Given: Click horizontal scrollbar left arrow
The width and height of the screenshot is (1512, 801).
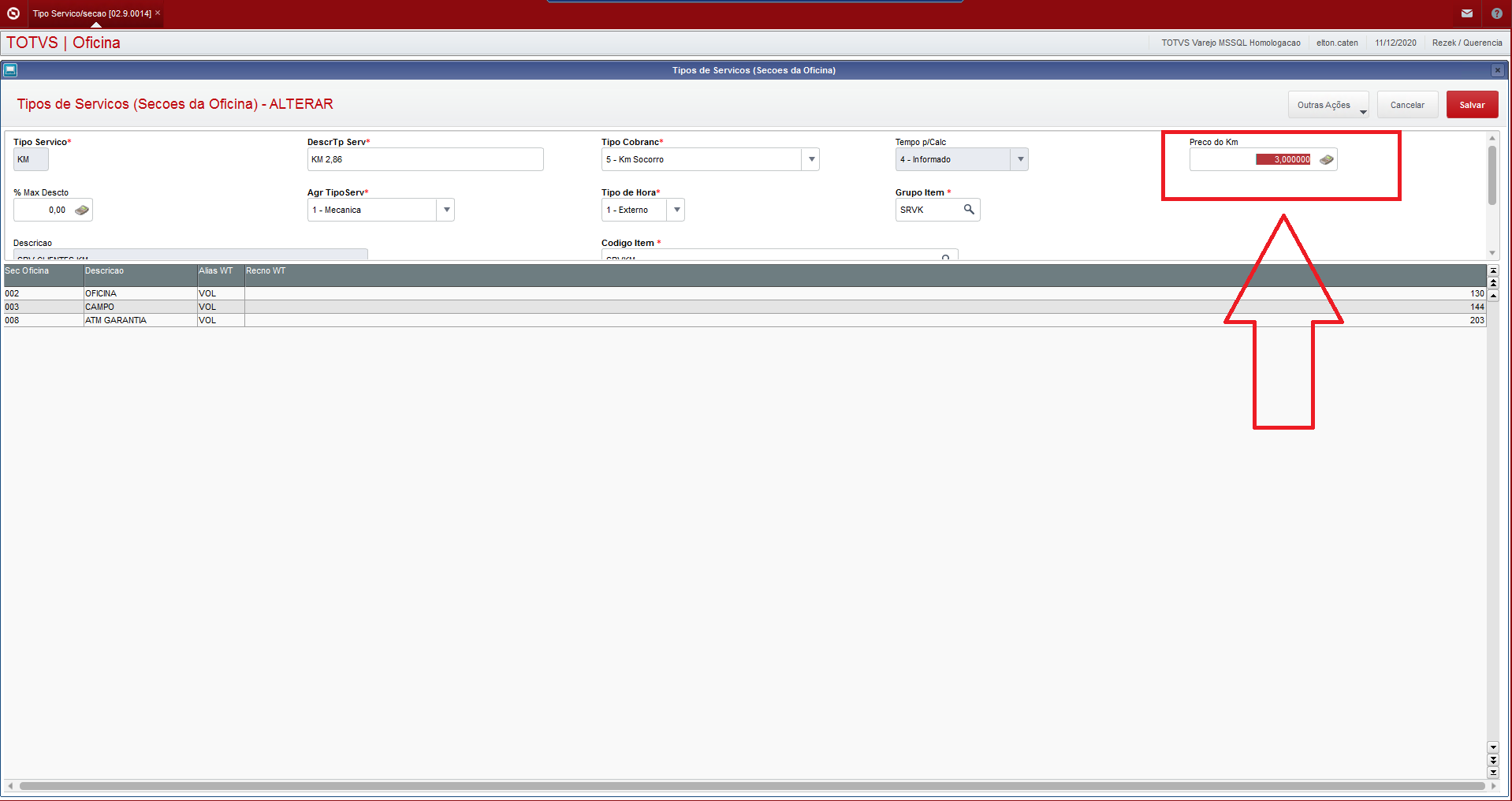Looking at the screenshot, I should pos(10,786).
